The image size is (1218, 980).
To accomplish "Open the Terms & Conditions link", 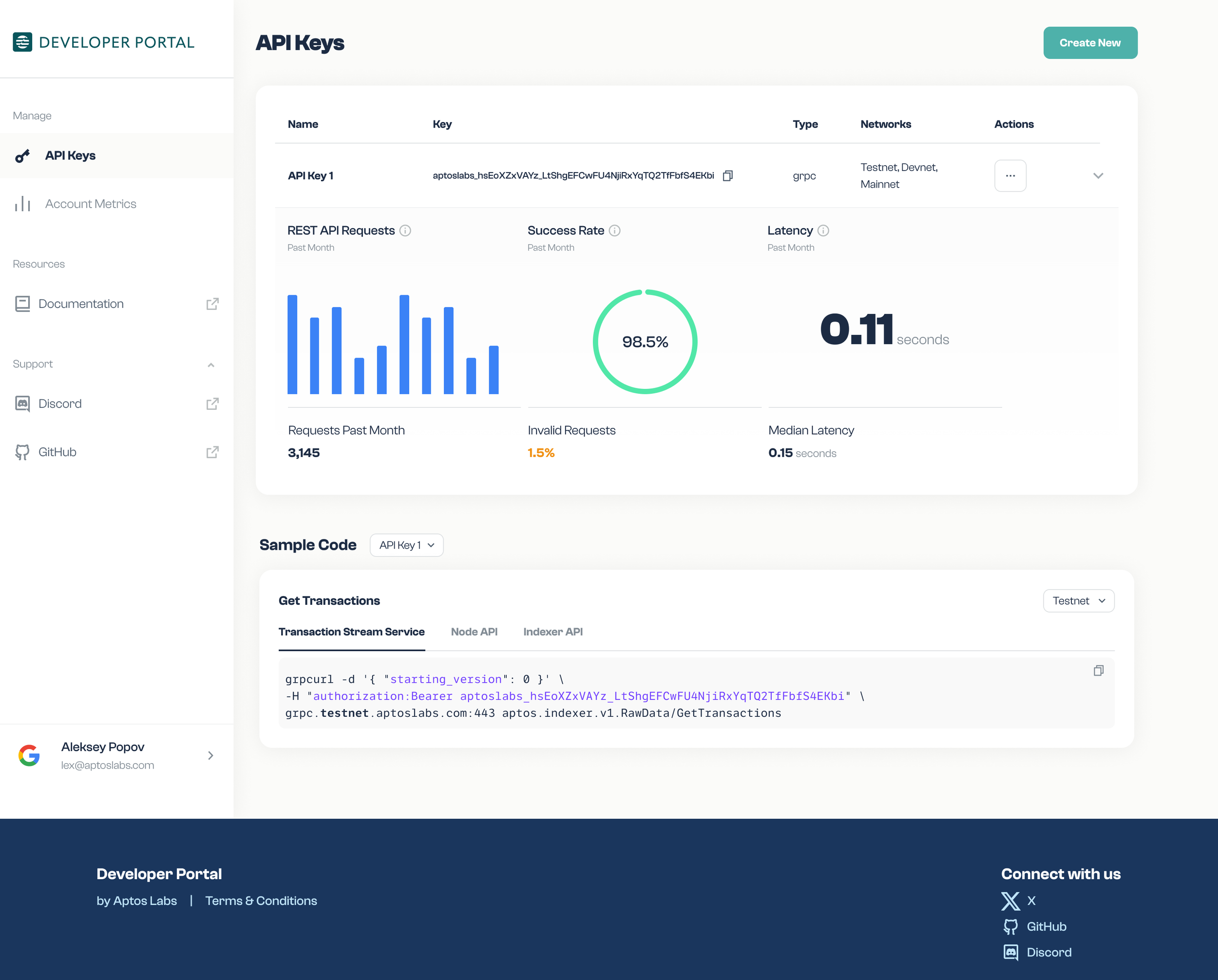I will (261, 900).
